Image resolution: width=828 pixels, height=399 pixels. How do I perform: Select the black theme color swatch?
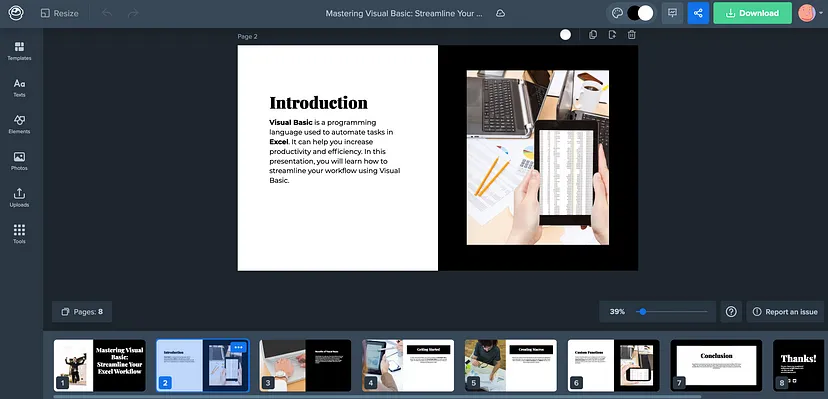point(634,13)
